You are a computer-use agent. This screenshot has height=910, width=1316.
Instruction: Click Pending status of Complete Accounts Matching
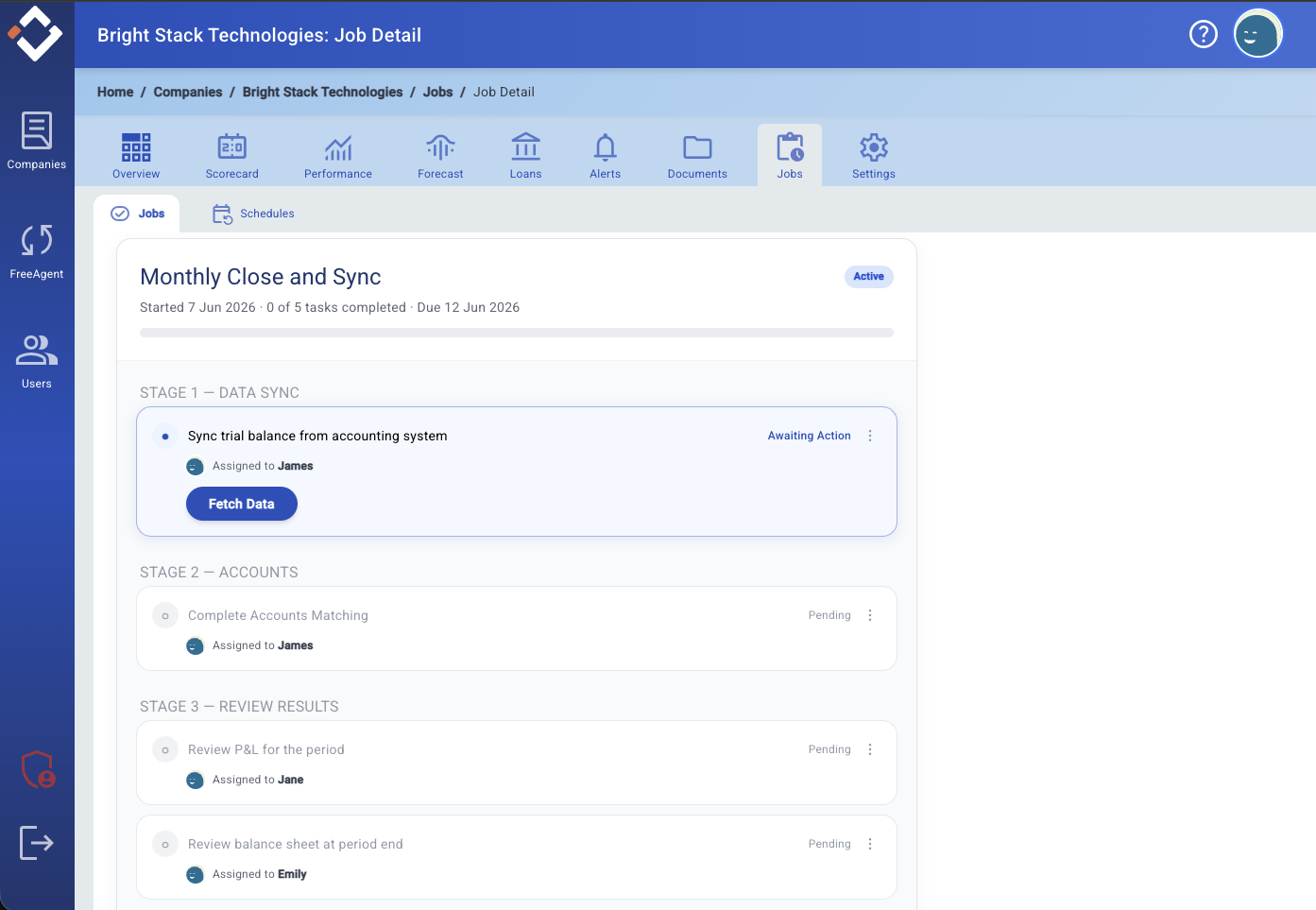click(829, 615)
